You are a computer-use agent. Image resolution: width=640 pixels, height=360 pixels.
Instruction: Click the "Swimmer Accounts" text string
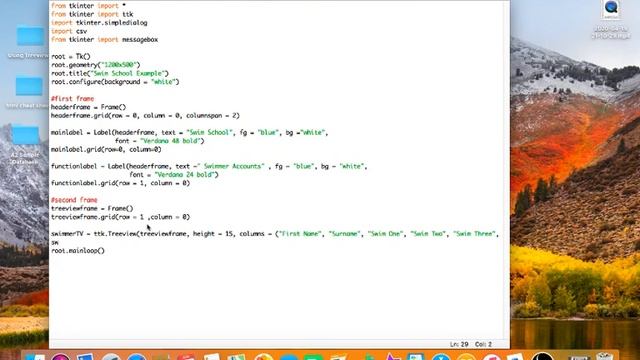(x=231, y=166)
